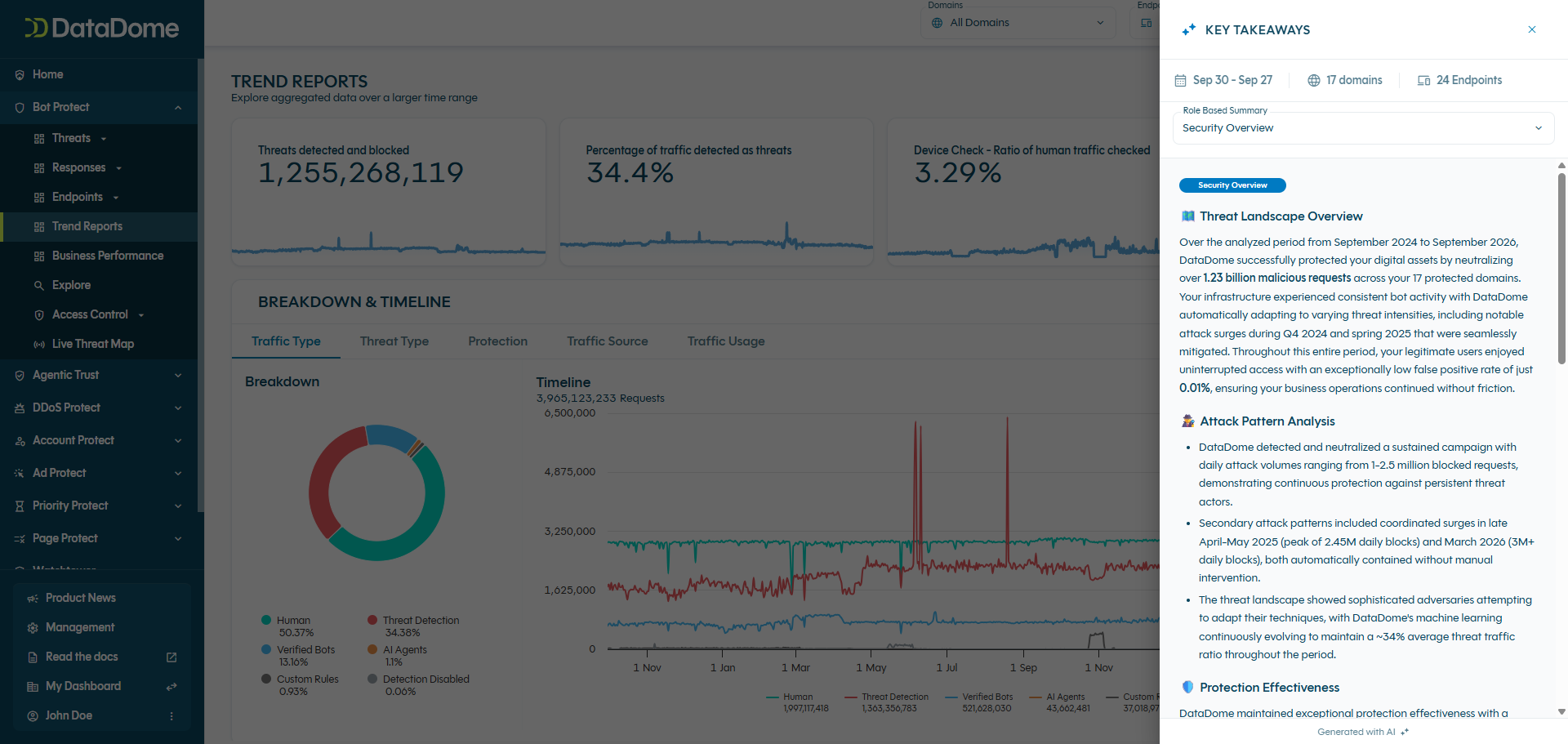Open the John Doe user profile

coord(69,715)
